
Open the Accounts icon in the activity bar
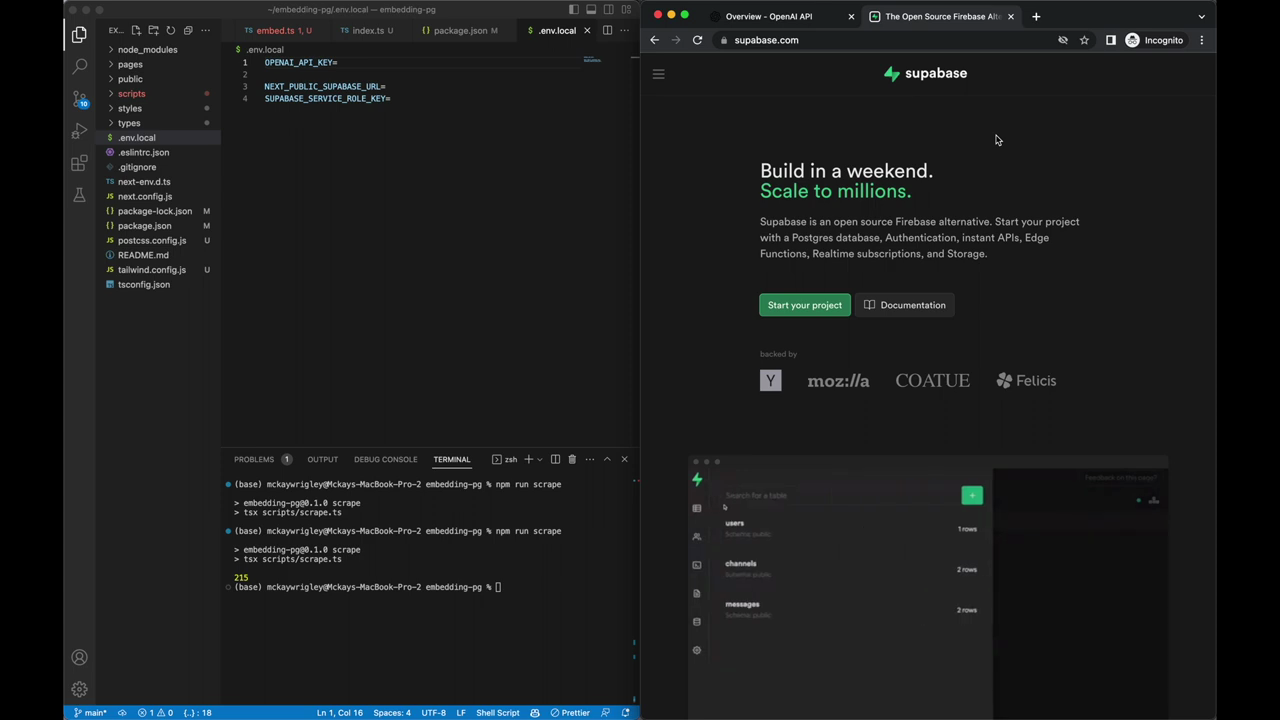pos(79,657)
